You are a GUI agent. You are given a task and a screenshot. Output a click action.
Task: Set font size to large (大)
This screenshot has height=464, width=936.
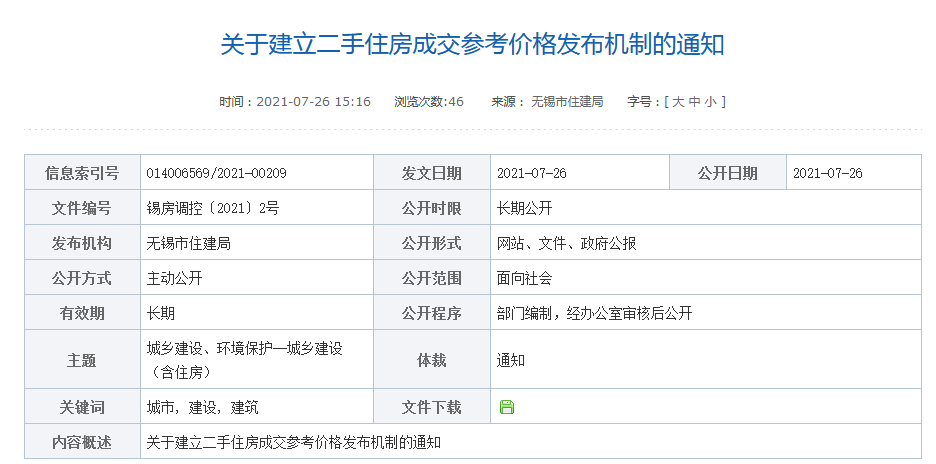pyautogui.click(x=678, y=102)
